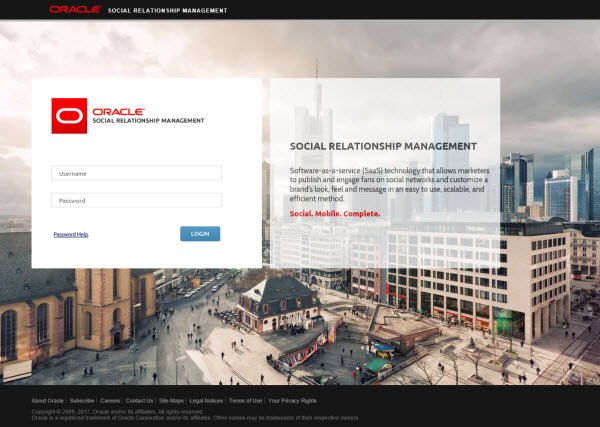600x427 pixels.
Task: Click the Oracle logo in the top header
Action: tap(74, 10)
